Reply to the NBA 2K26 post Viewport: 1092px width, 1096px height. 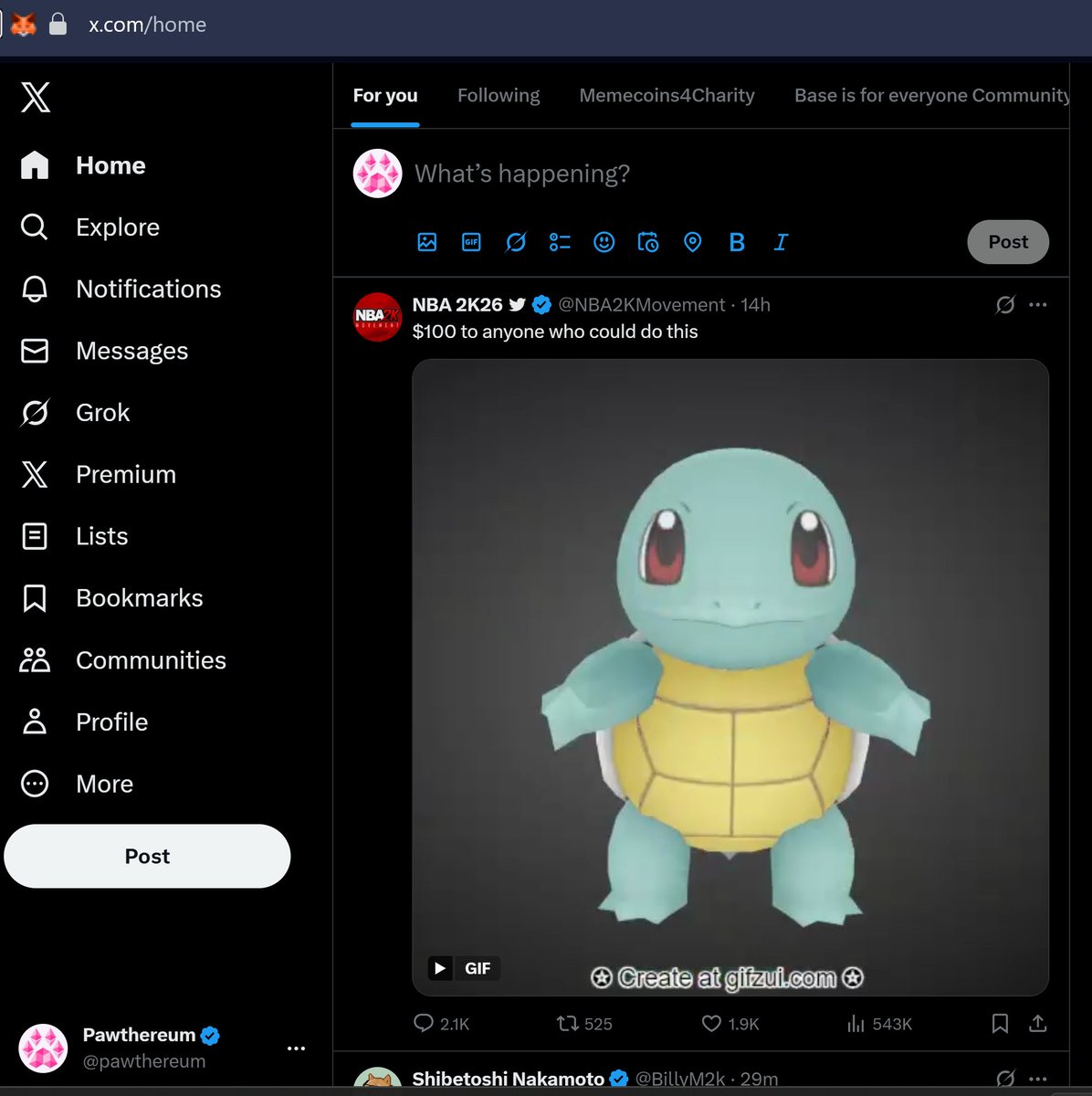click(x=441, y=1024)
